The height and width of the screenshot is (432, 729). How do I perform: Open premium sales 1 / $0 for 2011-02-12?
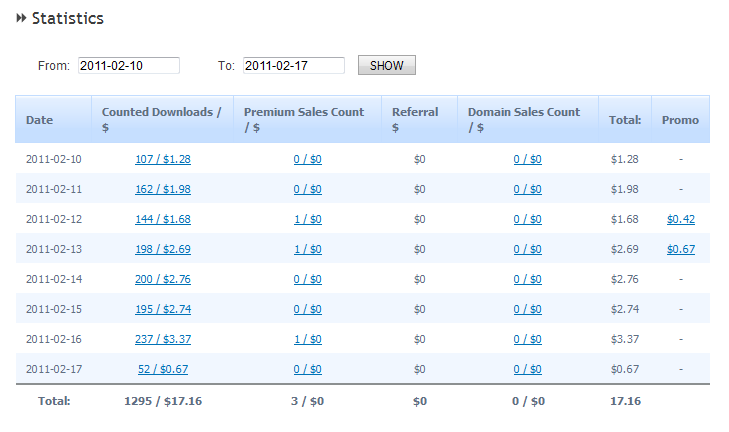tap(308, 219)
